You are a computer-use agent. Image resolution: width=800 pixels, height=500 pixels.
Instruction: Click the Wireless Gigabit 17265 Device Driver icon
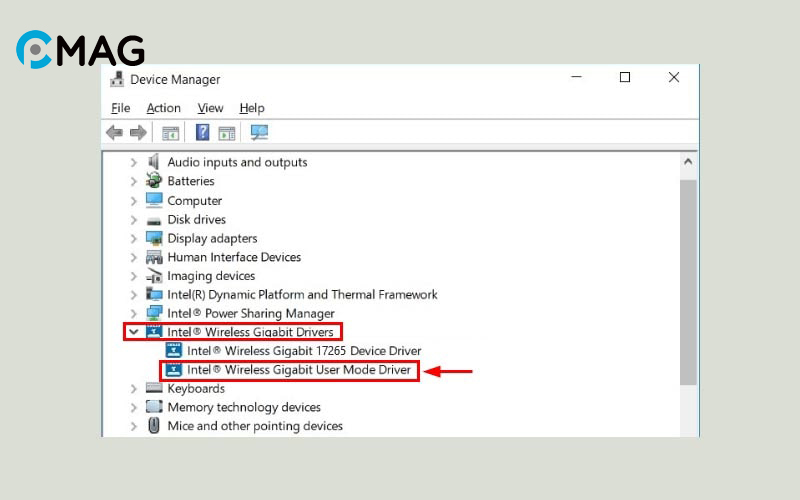[x=174, y=351]
